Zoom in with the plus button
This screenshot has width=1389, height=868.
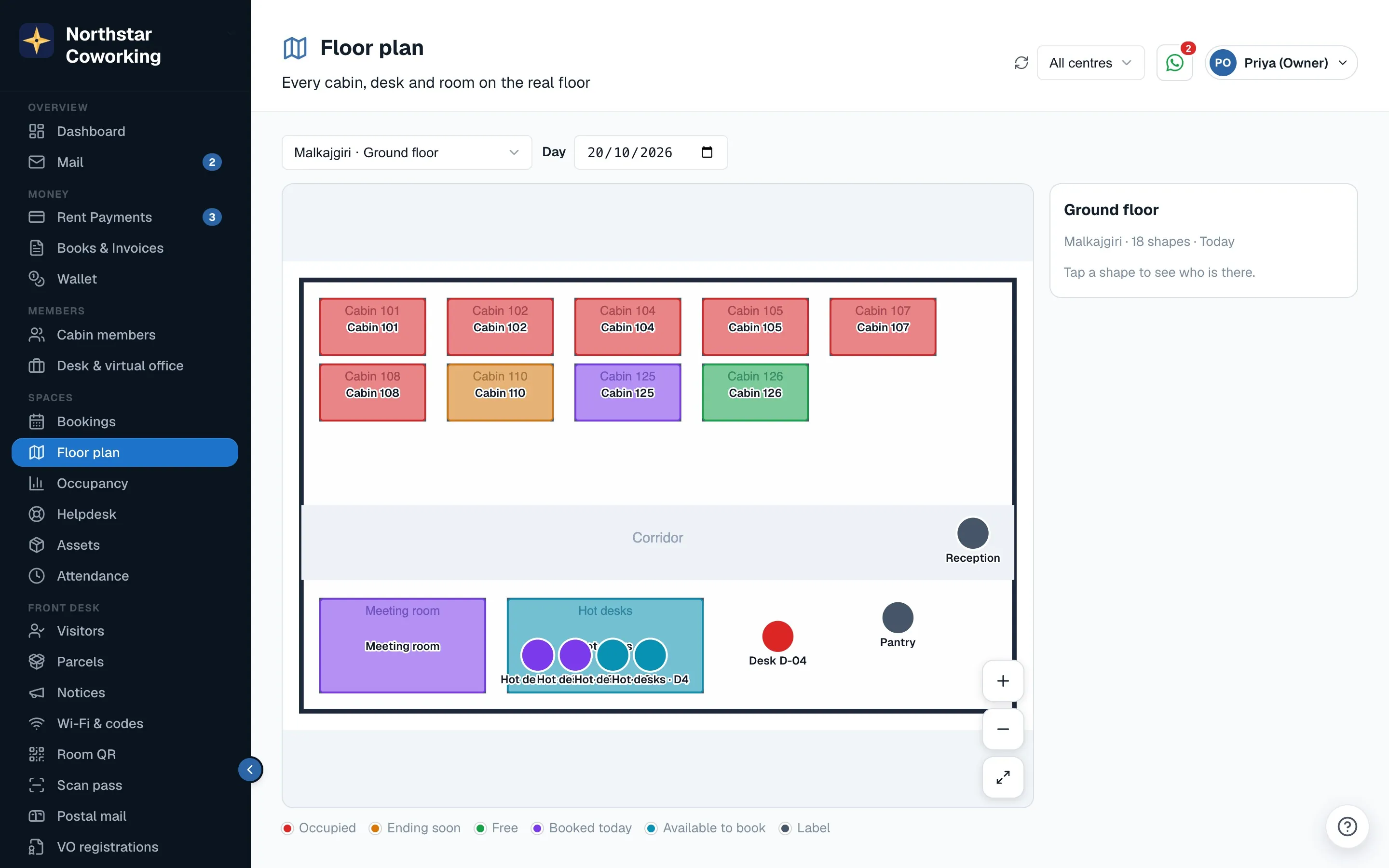1003,681
